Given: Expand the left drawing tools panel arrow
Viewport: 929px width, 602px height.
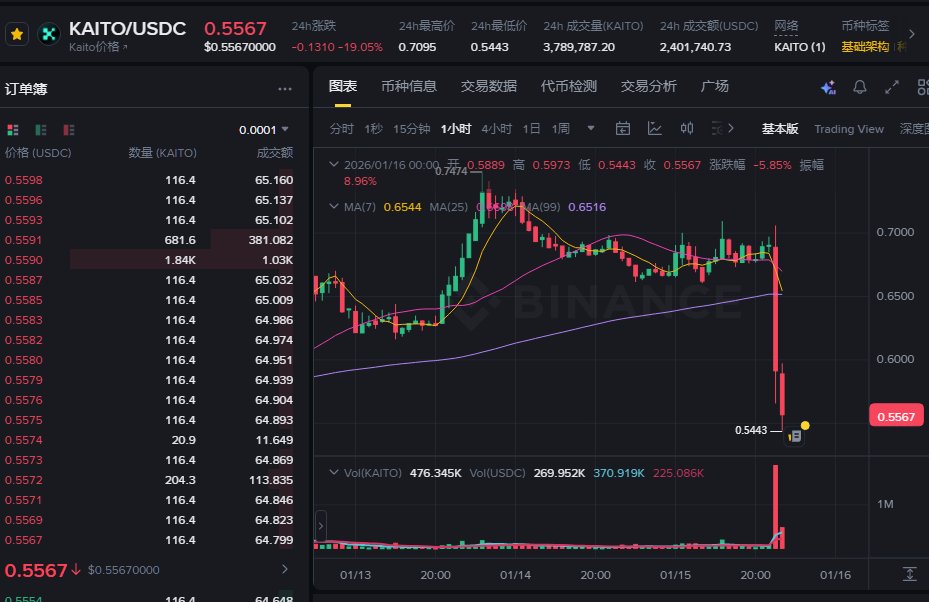Looking at the screenshot, I should 321,526.
